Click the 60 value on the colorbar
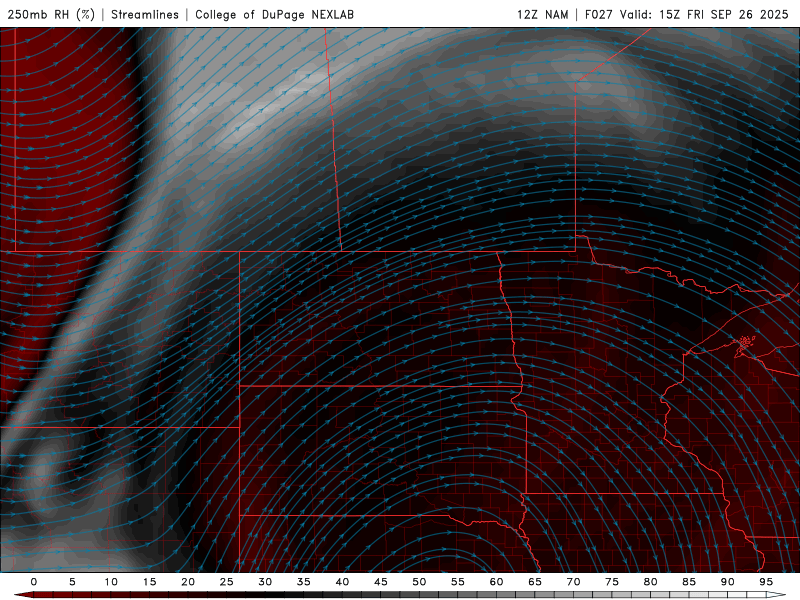The width and height of the screenshot is (800, 600). (x=496, y=582)
